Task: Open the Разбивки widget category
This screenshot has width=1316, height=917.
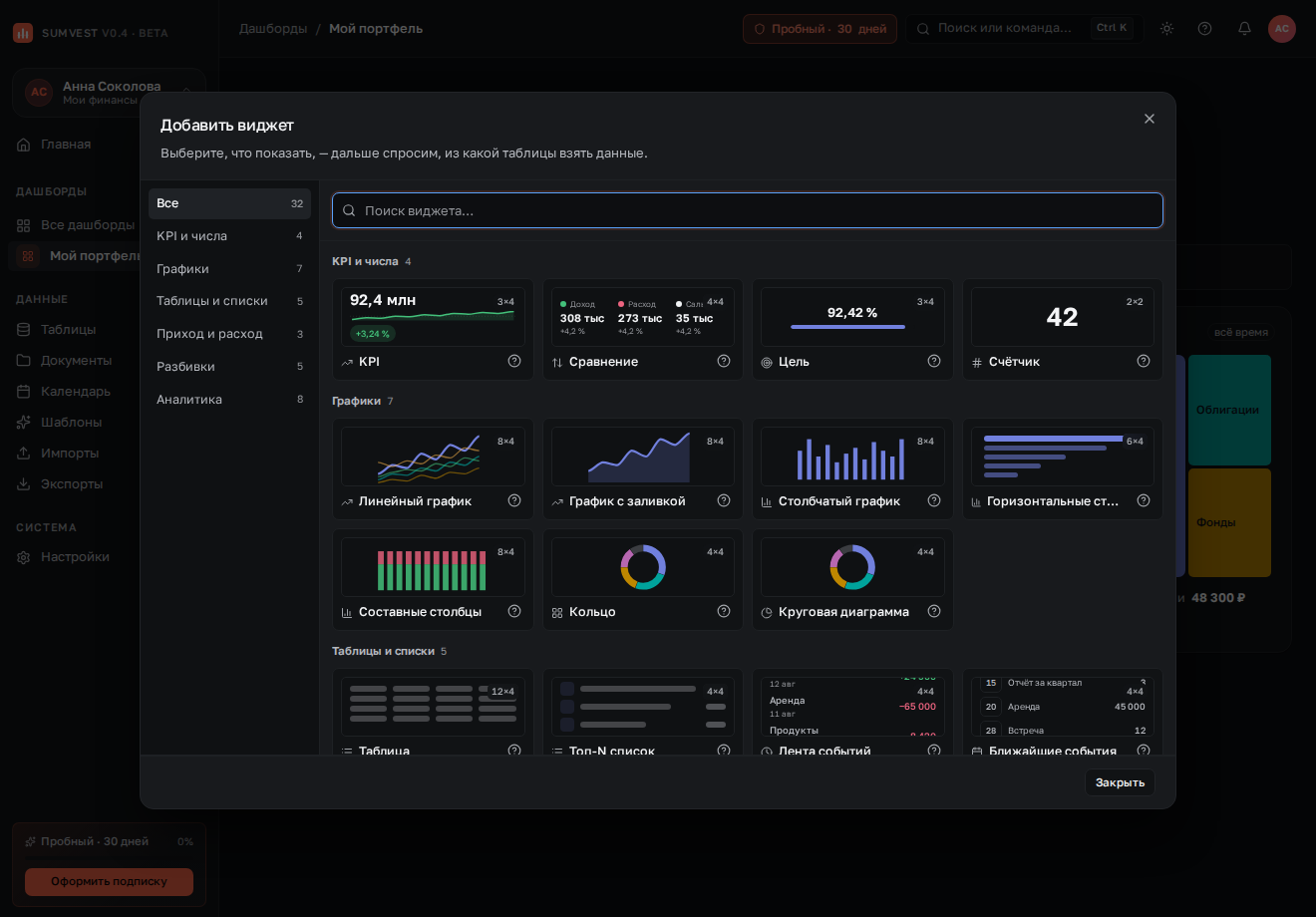Action: point(229,367)
